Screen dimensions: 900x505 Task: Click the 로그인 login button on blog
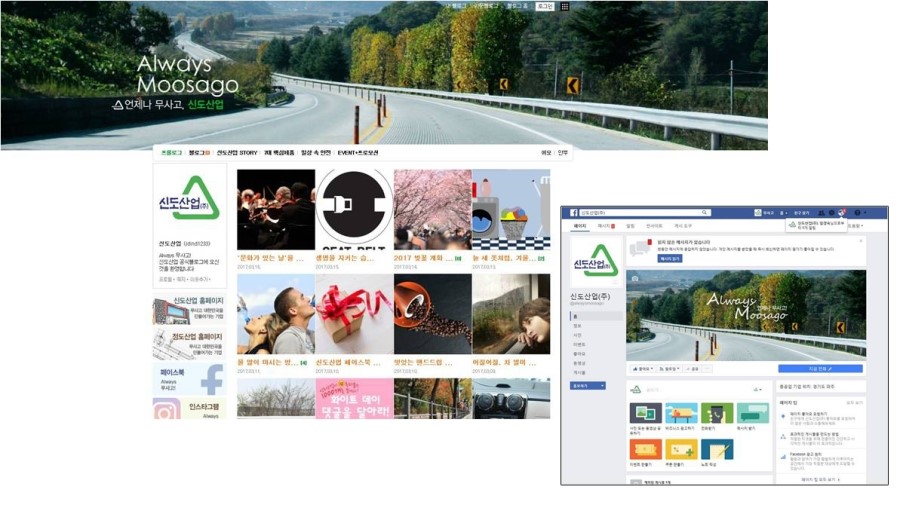point(544,6)
